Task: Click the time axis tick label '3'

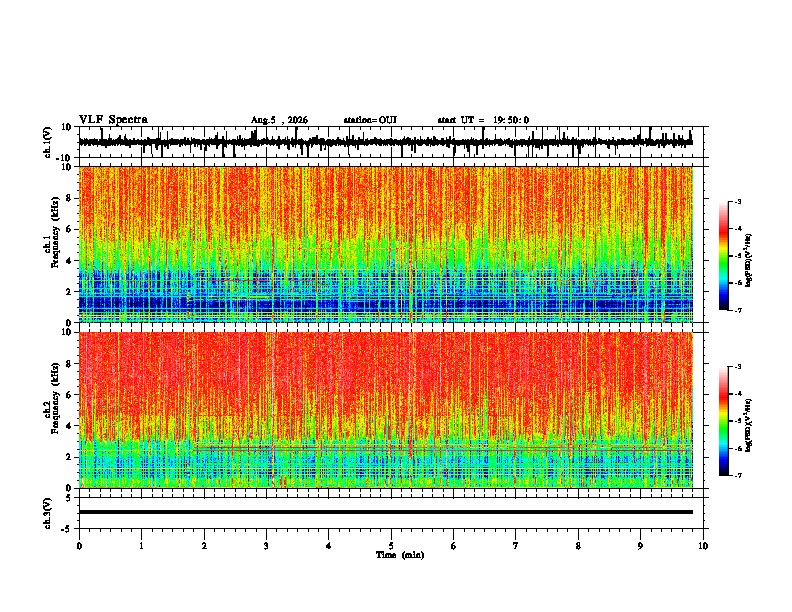Action: tap(266, 546)
